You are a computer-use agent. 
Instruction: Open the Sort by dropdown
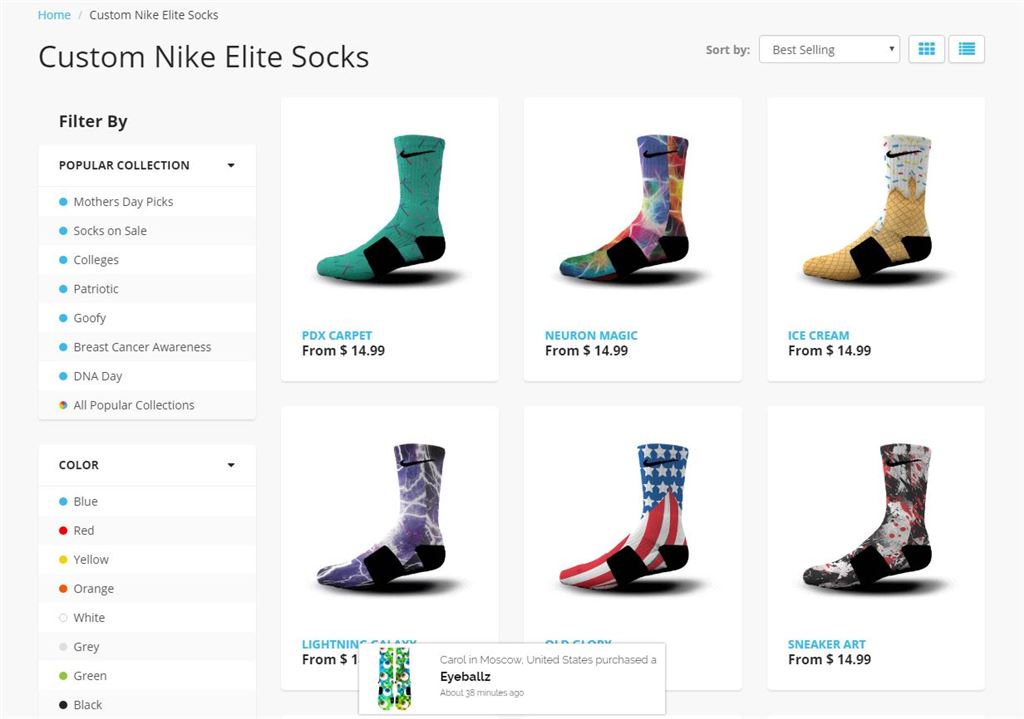[829, 50]
